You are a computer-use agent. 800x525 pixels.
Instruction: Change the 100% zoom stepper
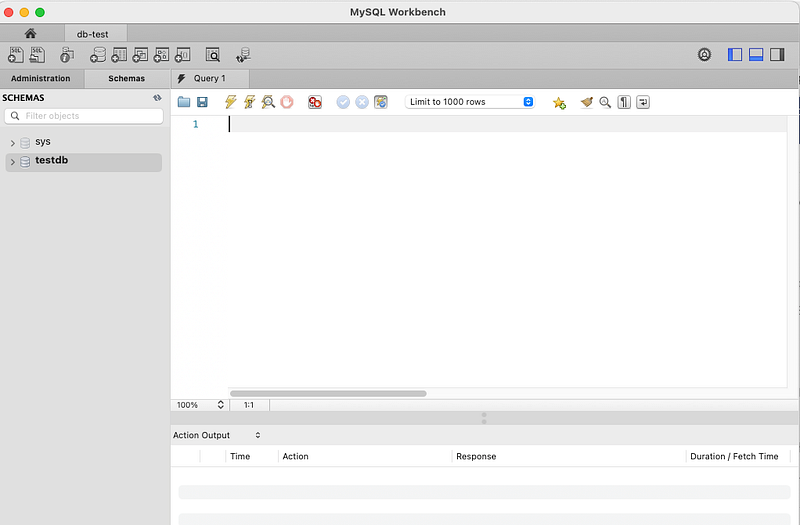pos(220,405)
